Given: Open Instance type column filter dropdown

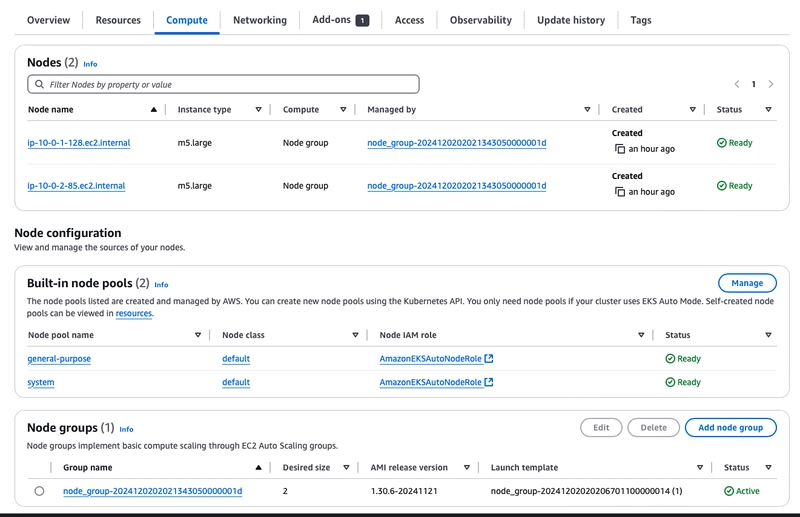Looking at the screenshot, I should (258, 110).
